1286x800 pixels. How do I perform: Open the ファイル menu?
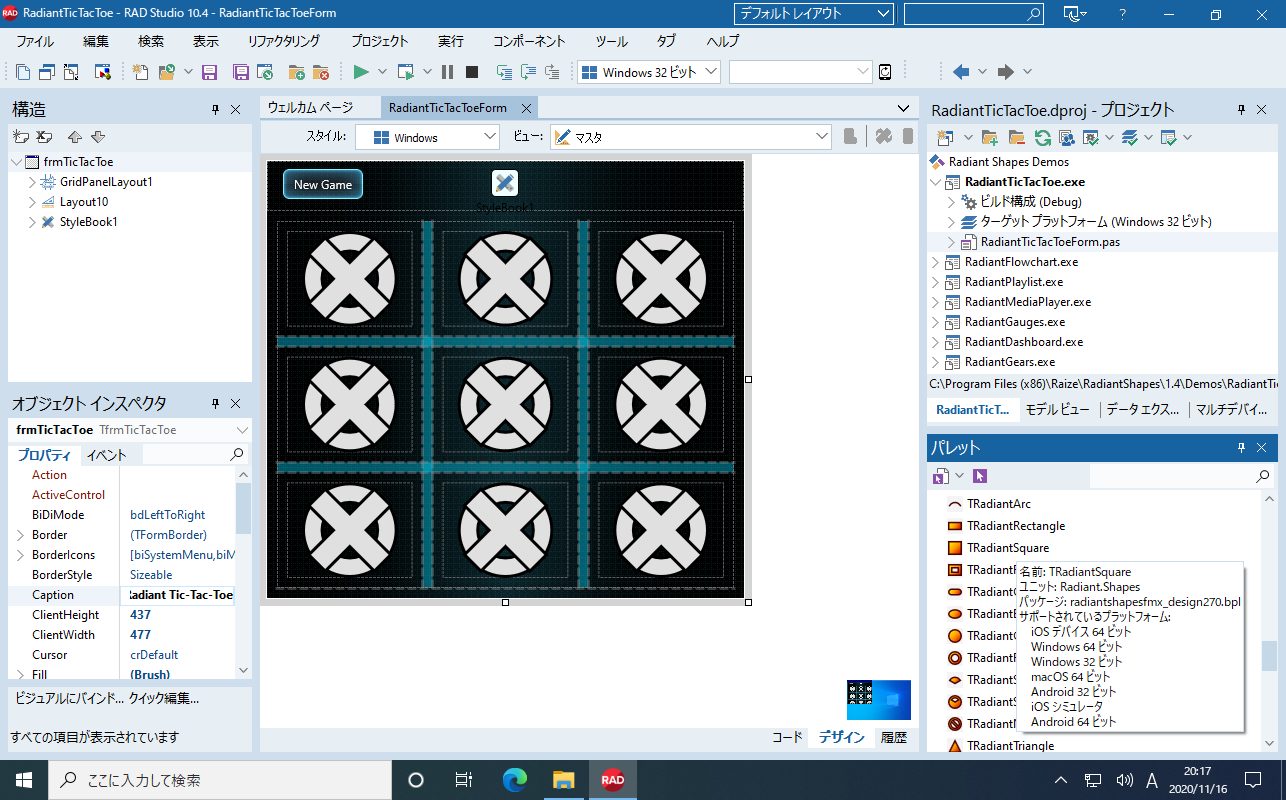[x=36, y=41]
